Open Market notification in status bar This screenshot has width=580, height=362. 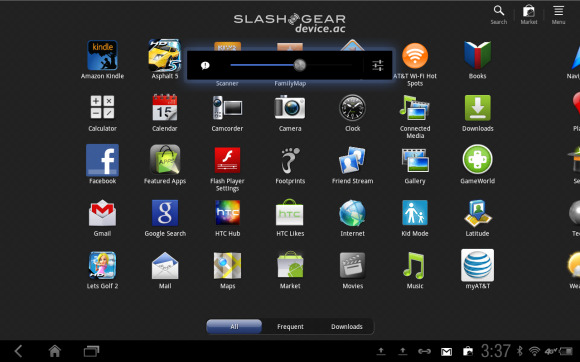468,351
